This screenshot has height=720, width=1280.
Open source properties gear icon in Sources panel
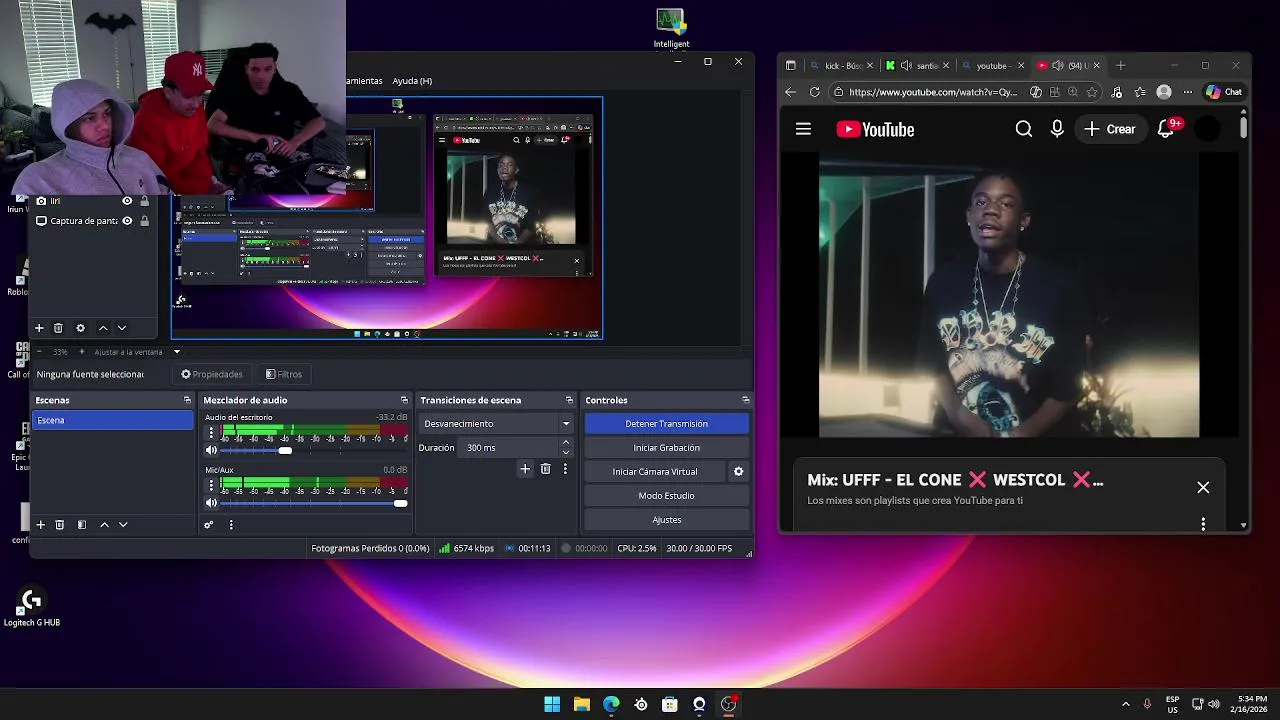point(81,328)
